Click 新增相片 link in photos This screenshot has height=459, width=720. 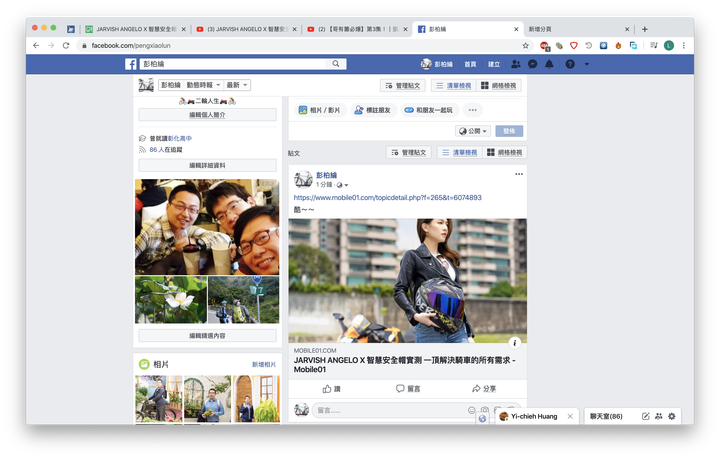(x=264, y=364)
